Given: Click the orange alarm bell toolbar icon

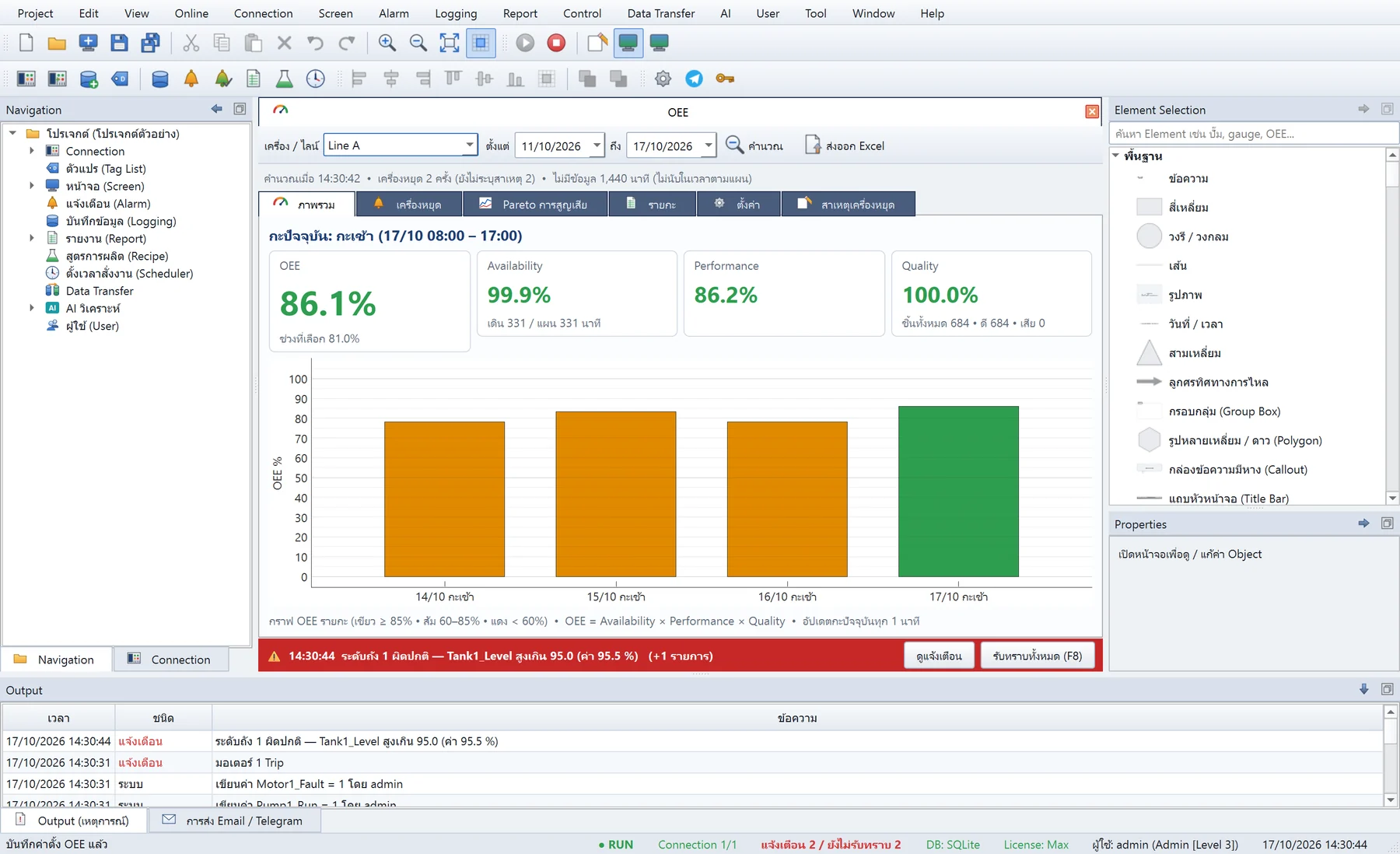Looking at the screenshot, I should coord(191,79).
